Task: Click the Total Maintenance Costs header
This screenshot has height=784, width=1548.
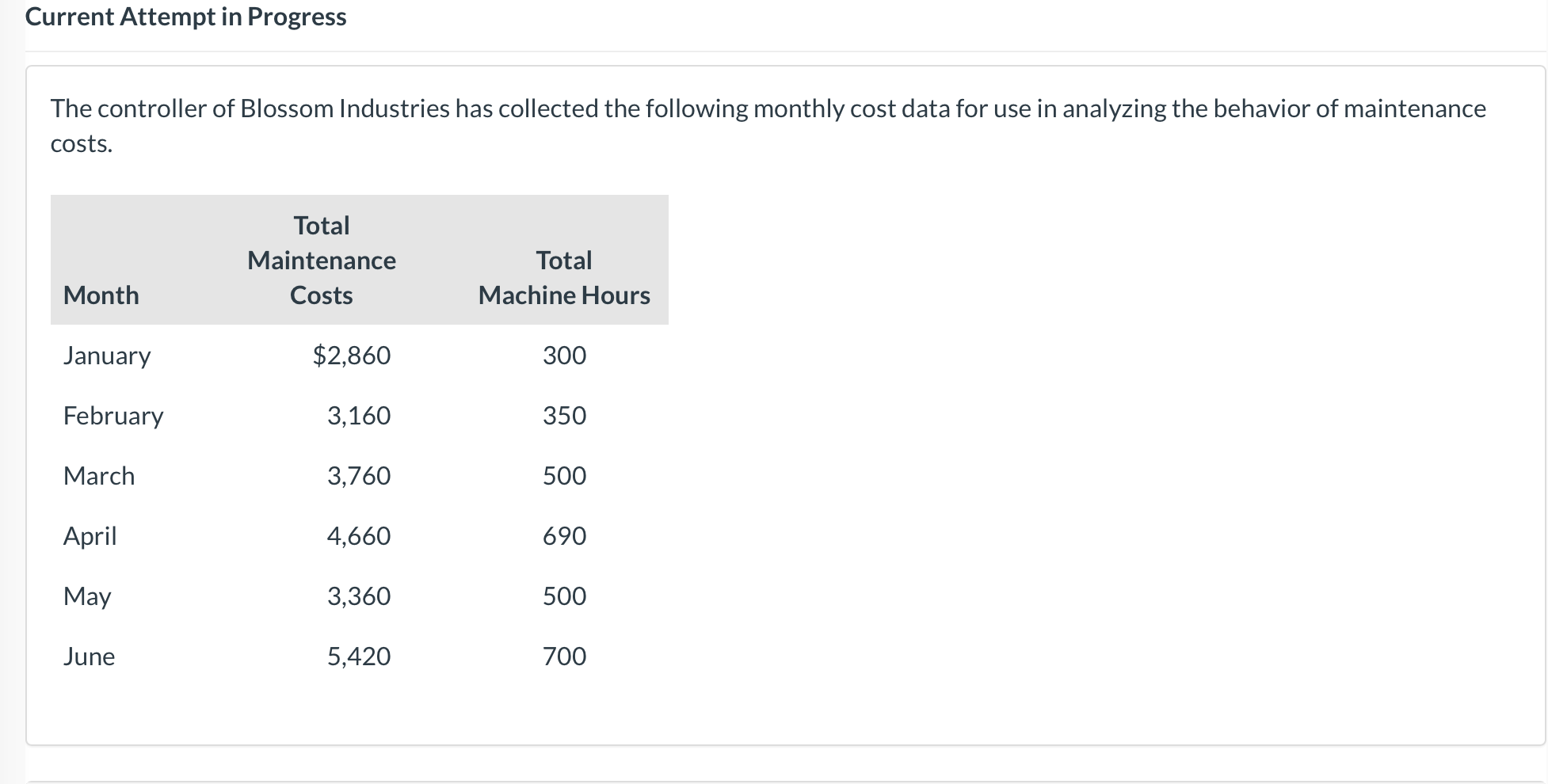Action: (x=322, y=261)
